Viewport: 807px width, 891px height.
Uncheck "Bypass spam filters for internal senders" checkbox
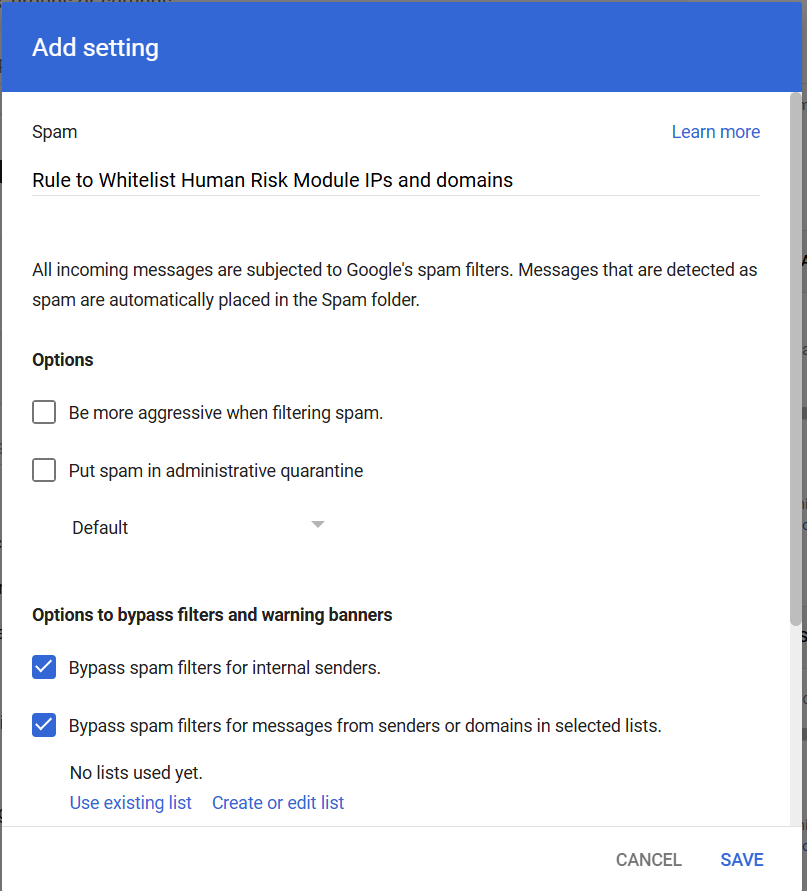tap(44, 667)
